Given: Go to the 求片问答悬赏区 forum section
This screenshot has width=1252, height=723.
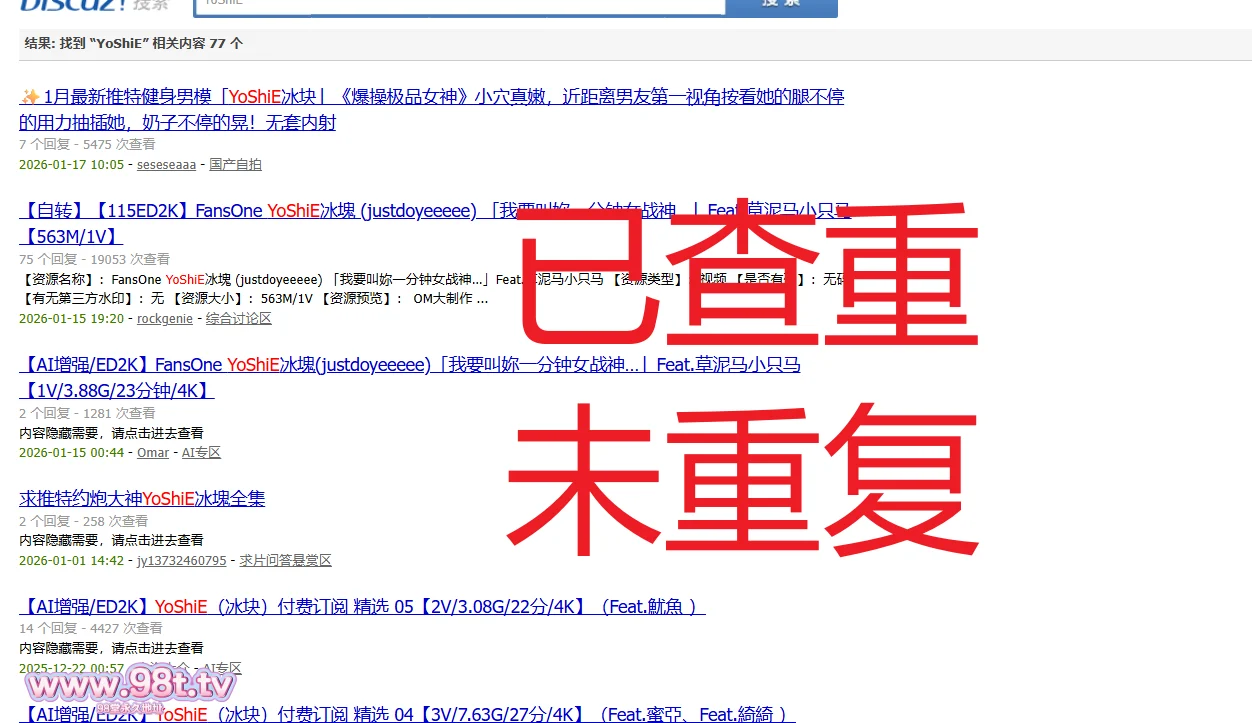Looking at the screenshot, I should coord(285,561).
